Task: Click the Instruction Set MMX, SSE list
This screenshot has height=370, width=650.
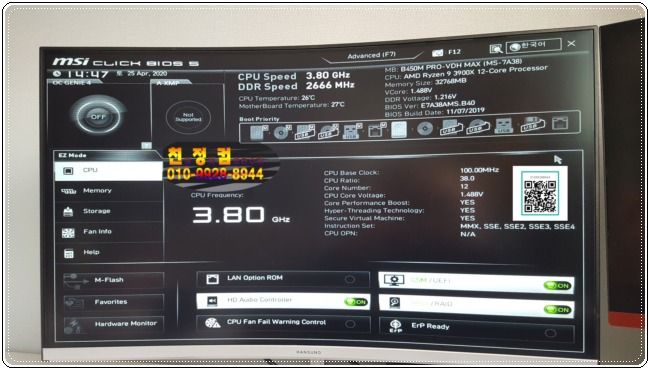Action: click(x=517, y=227)
